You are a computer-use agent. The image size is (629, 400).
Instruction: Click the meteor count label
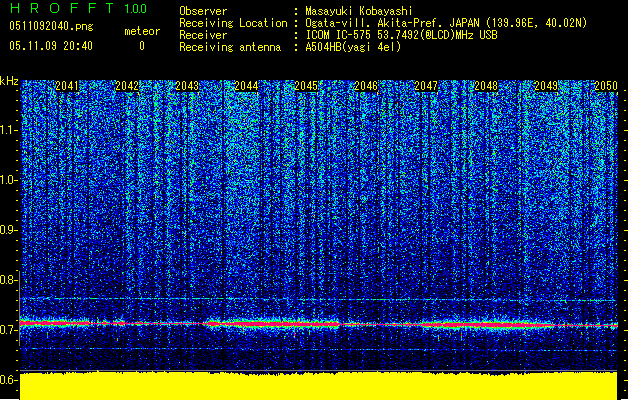(142, 31)
